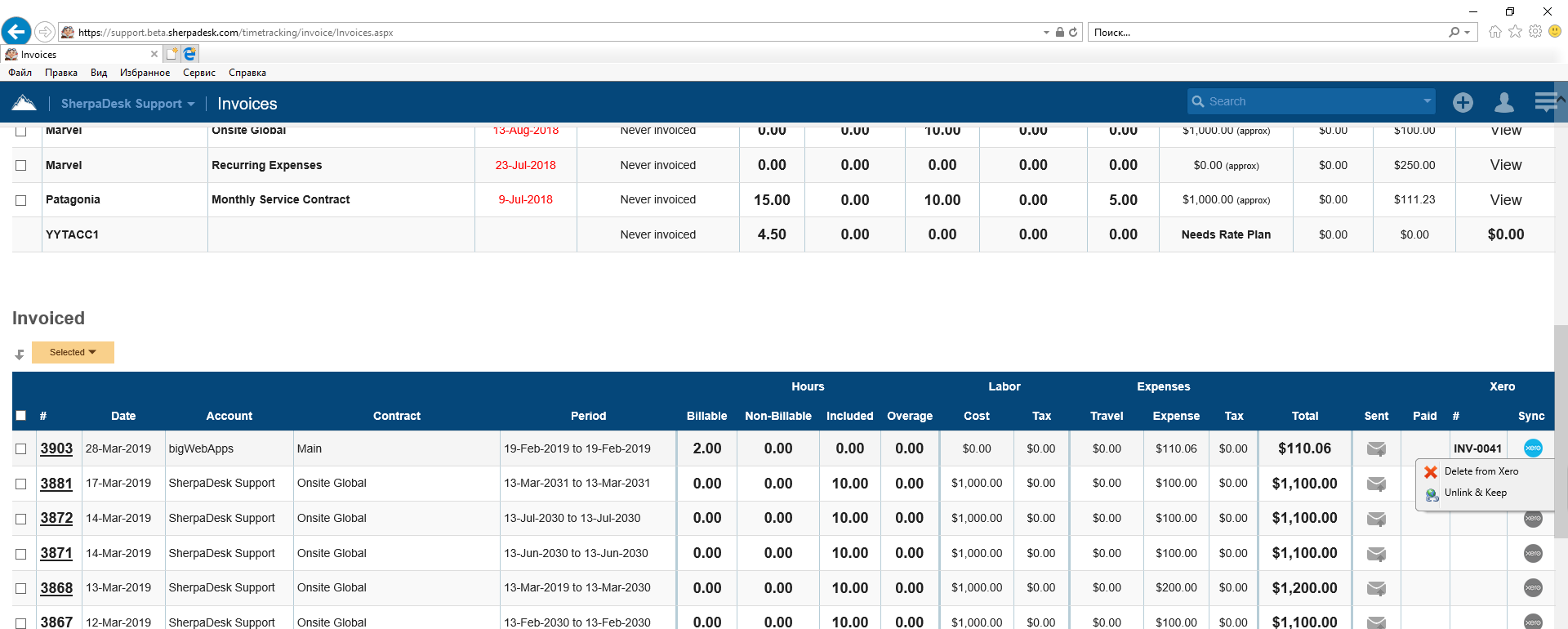Screen dimensions: 1568x629
Task: Open the user profile icon in header
Action: click(1503, 102)
